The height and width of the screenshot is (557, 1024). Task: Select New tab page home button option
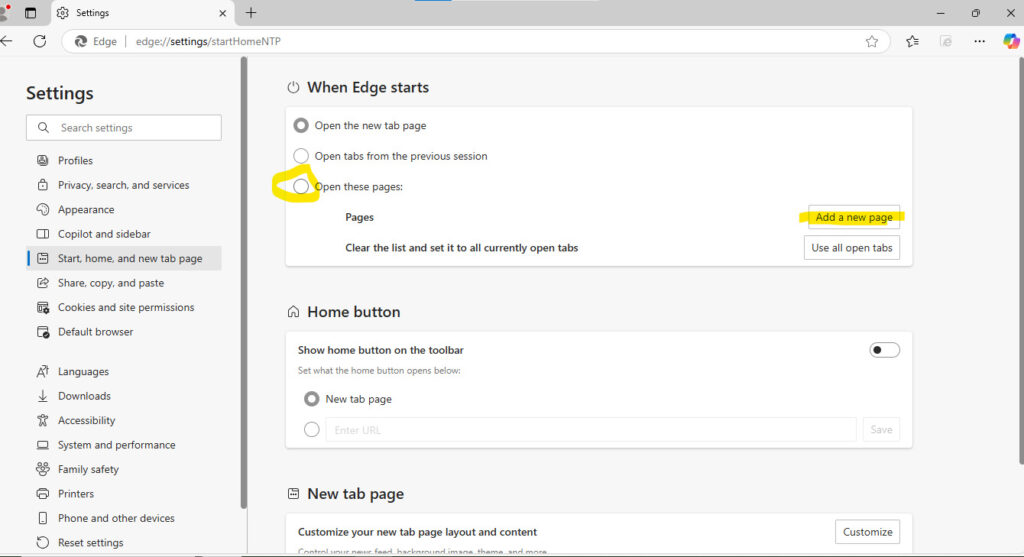tap(312, 398)
